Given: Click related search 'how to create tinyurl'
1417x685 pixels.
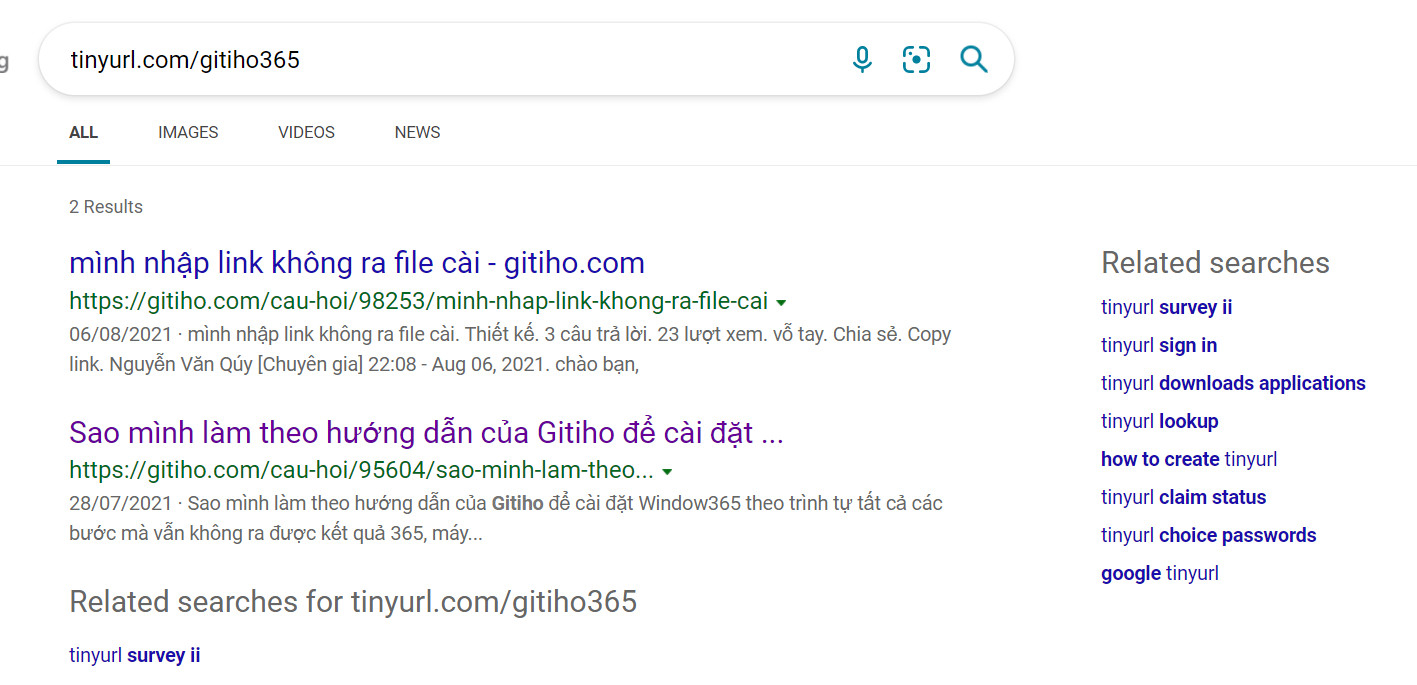Looking at the screenshot, I should tap(1189, 459).
